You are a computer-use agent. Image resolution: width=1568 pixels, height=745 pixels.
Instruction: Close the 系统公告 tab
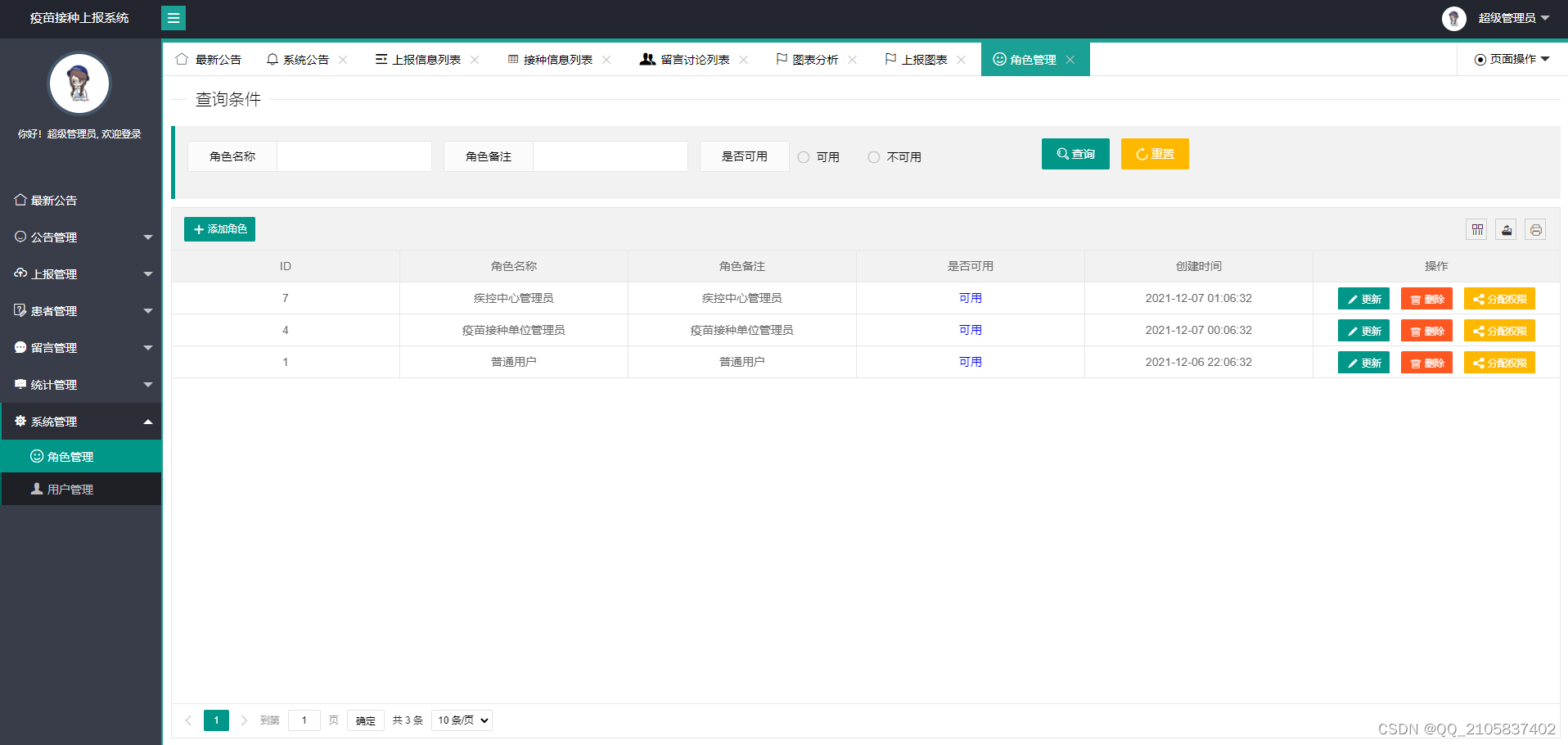coord(343,60)
